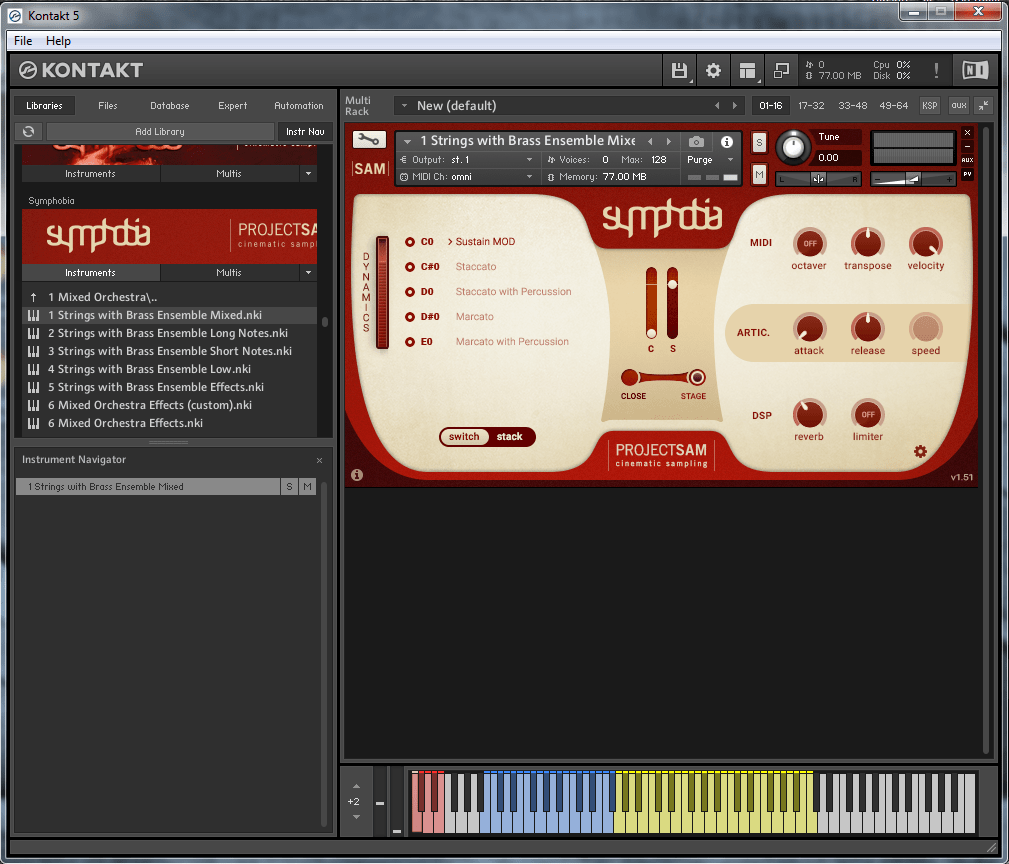Go to next instrument arrow in header
Screen dimensions: 1009x864
click(x=669, y=142)
